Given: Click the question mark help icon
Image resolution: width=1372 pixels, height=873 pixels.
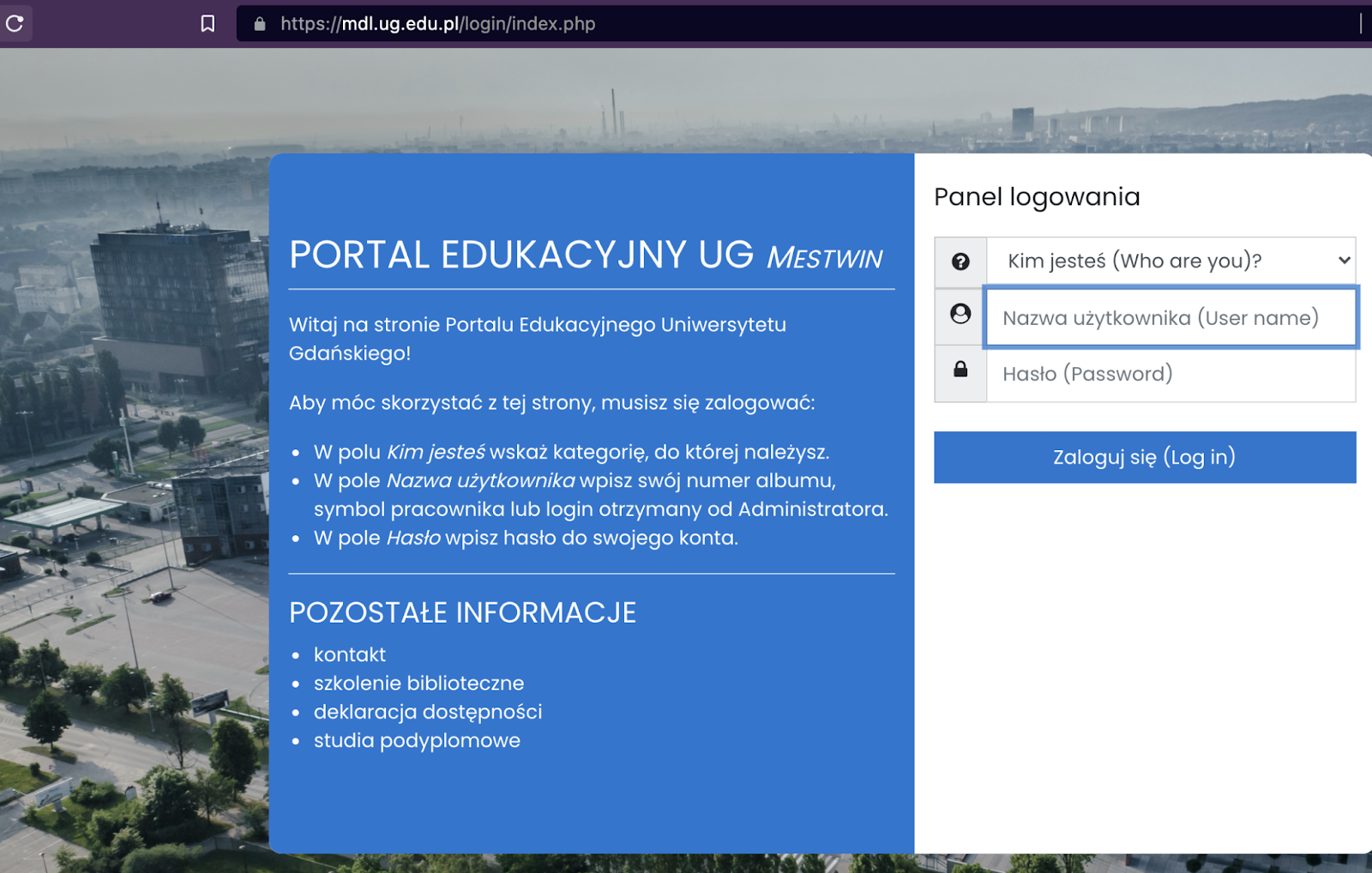Looking at the screenshot, I should 960,262.
